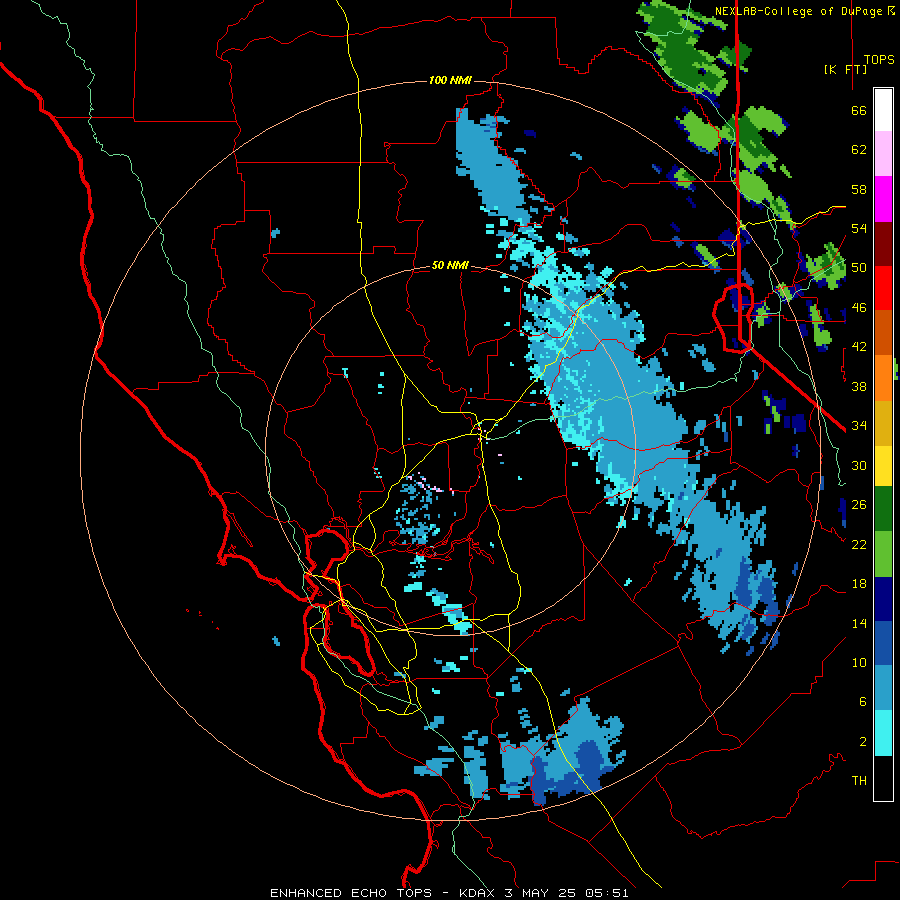Image resolution: width=900 pixels, height=900 pixels.
Task: Select the light pink legend swatch
Action: coord(883,153)
